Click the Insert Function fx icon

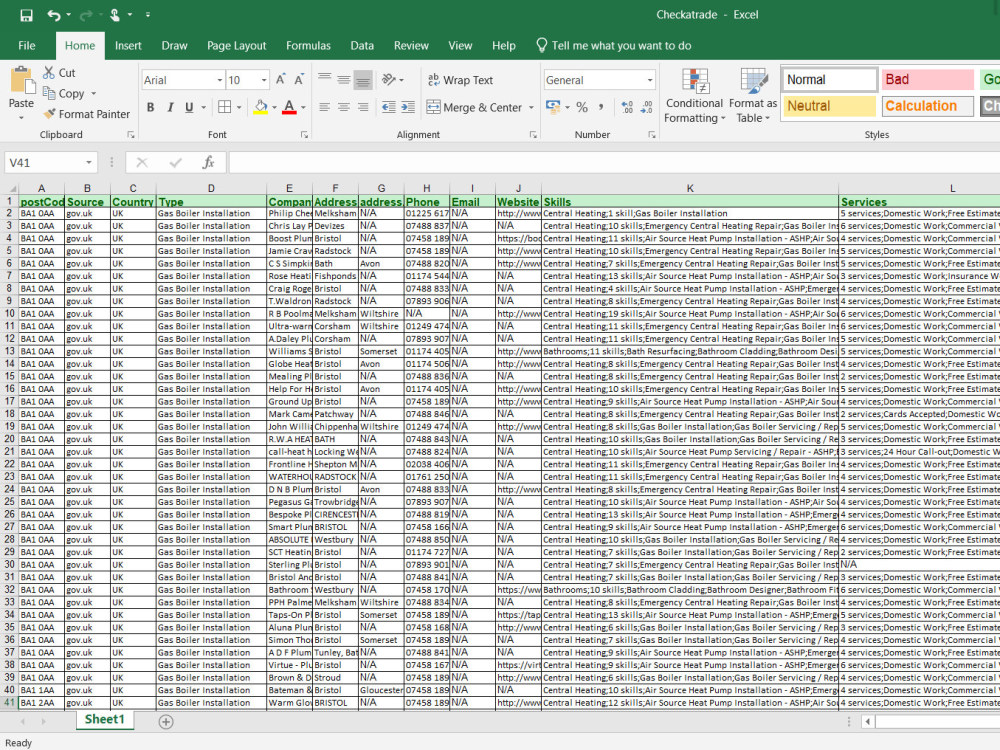(208, 163)
